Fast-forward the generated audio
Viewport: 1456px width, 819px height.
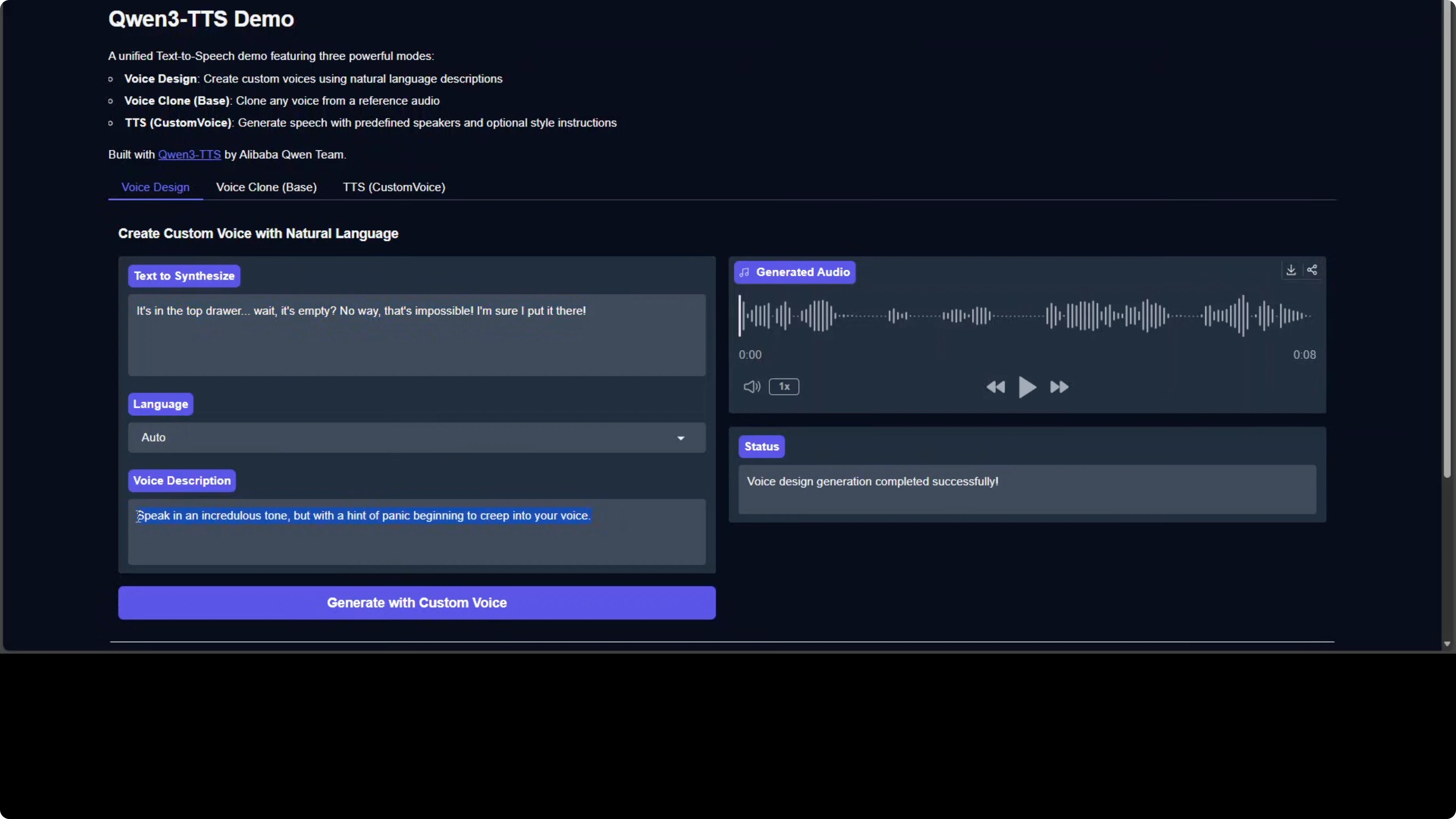pyautogui.click(x=1059, y=387)
